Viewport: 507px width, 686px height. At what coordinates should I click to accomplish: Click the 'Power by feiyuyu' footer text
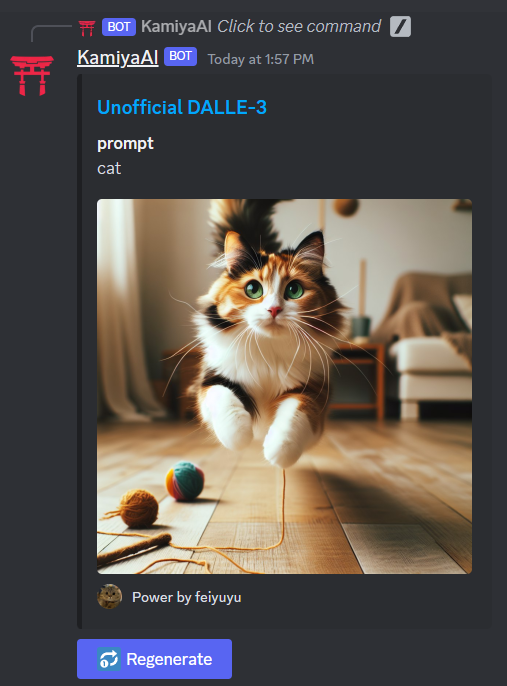pyautogui.click(x=187, y=597)
